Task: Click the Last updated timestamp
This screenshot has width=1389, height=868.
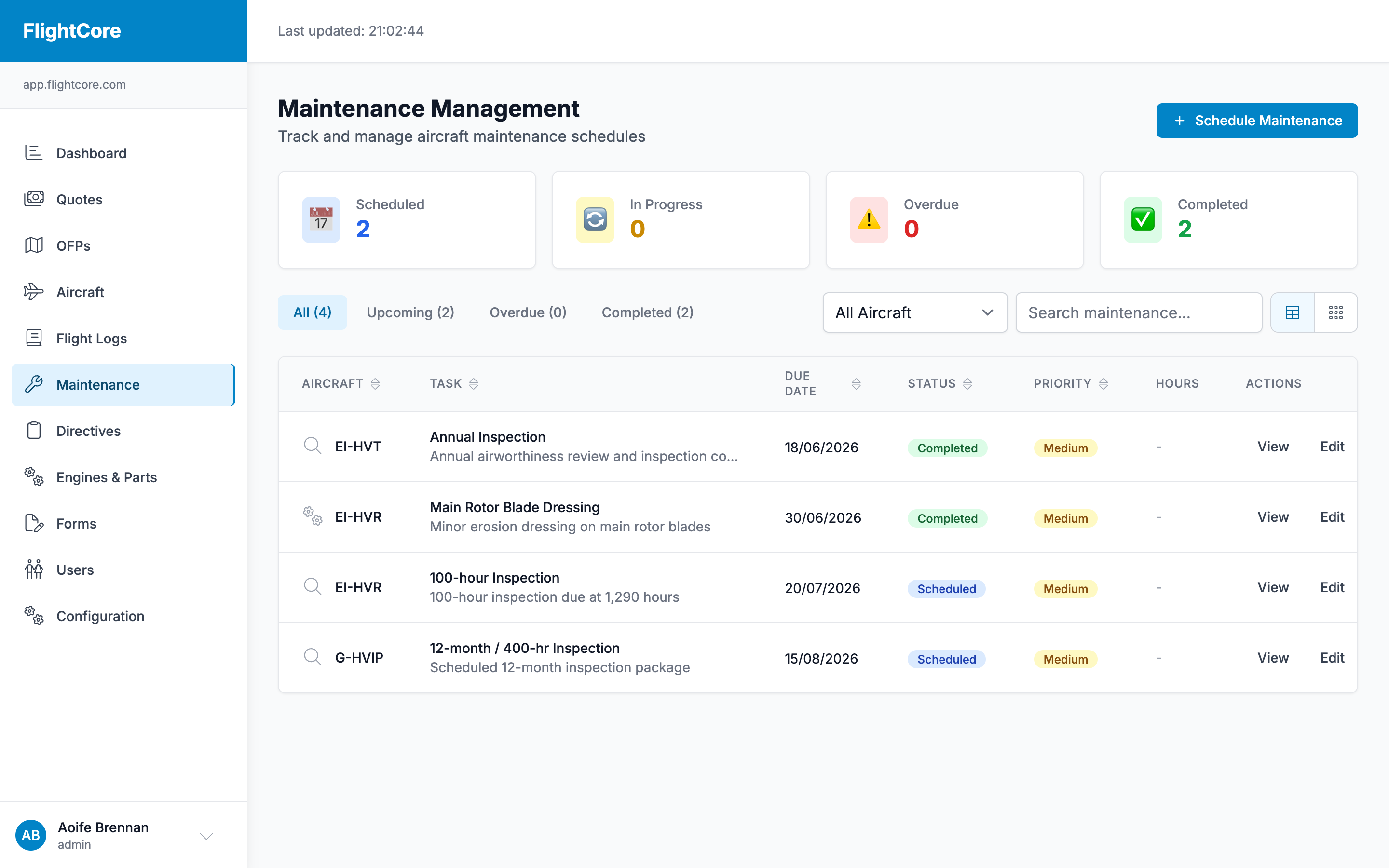Action: pos(351,30)
